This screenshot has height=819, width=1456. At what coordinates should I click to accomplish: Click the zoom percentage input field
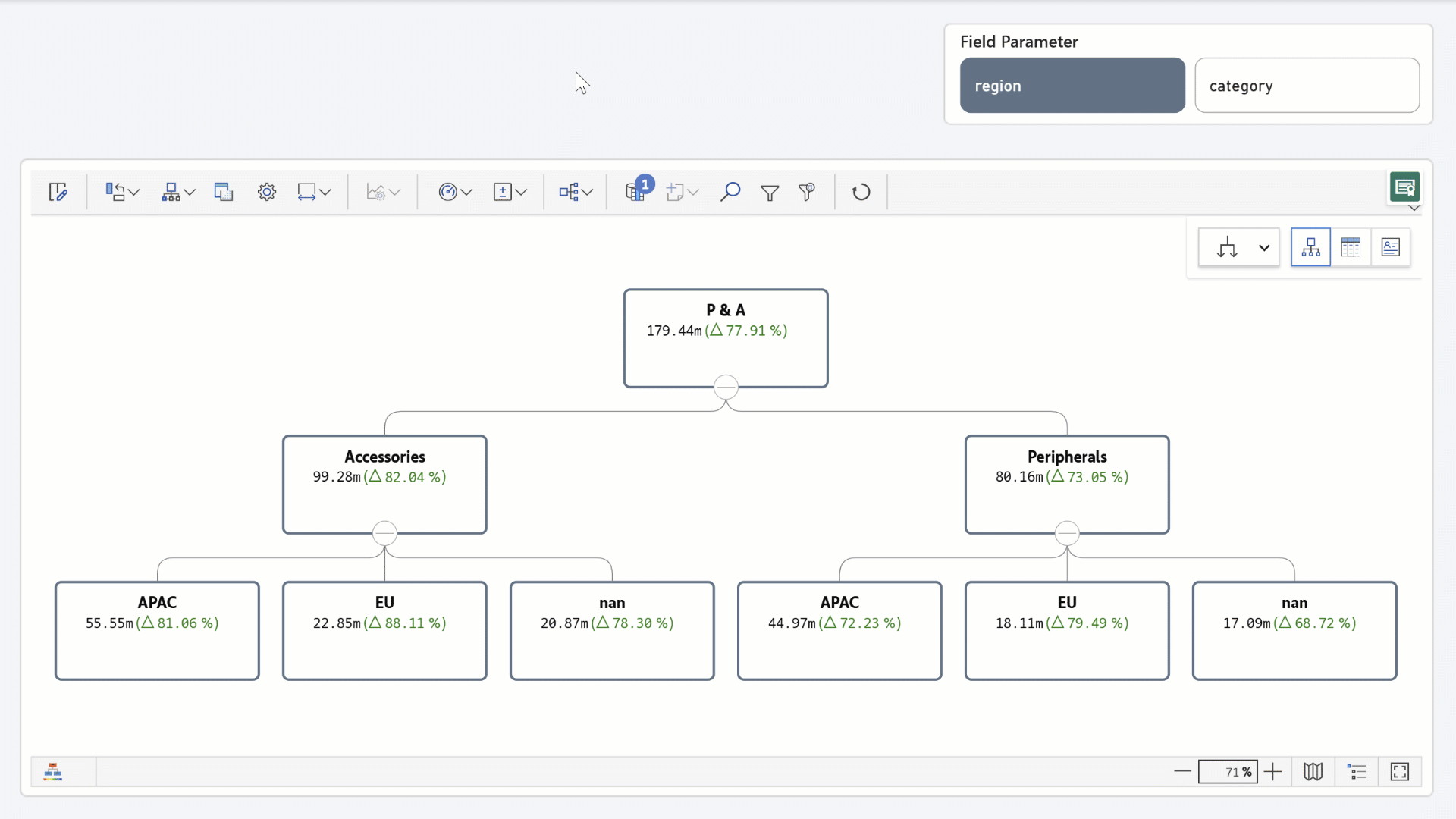(x=1227, y=772)
